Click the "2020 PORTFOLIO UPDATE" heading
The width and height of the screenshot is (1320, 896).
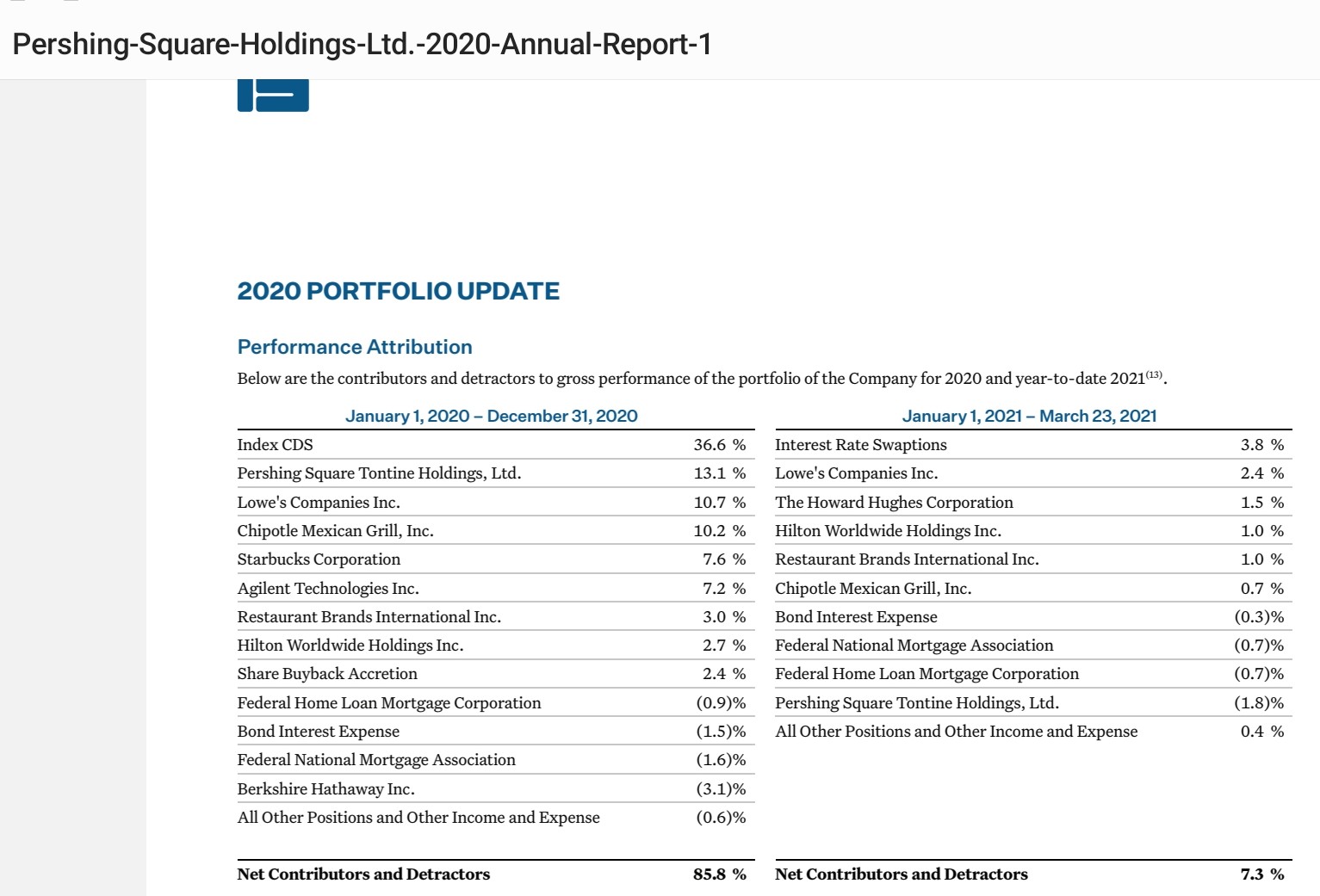(399, 291)
